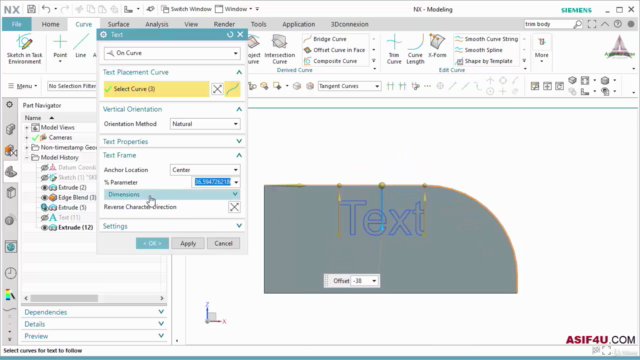Open Anchor Location Center dropdown

(205, 170)
